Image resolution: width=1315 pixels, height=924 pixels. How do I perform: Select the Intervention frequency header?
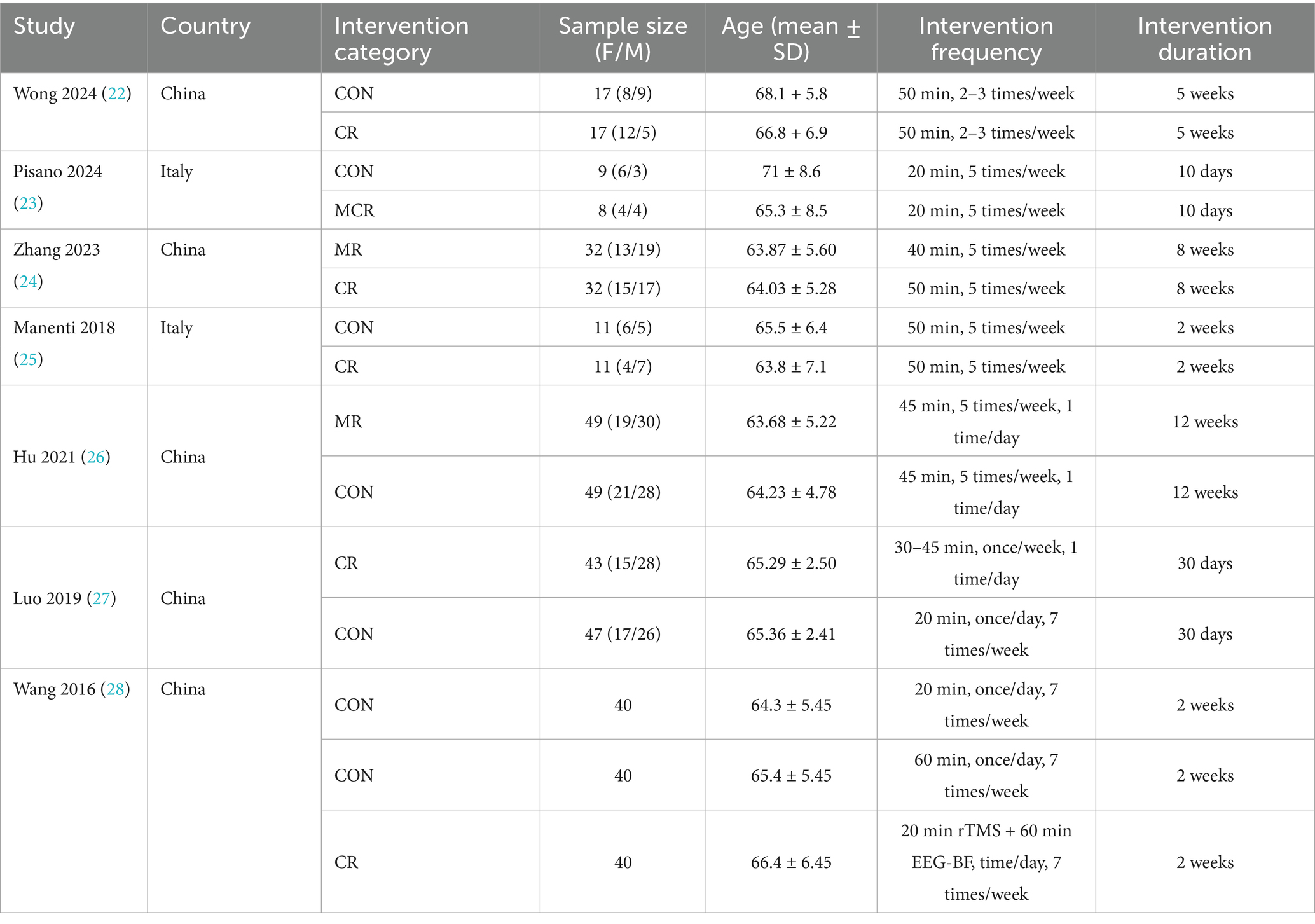(x=986, y=39)
